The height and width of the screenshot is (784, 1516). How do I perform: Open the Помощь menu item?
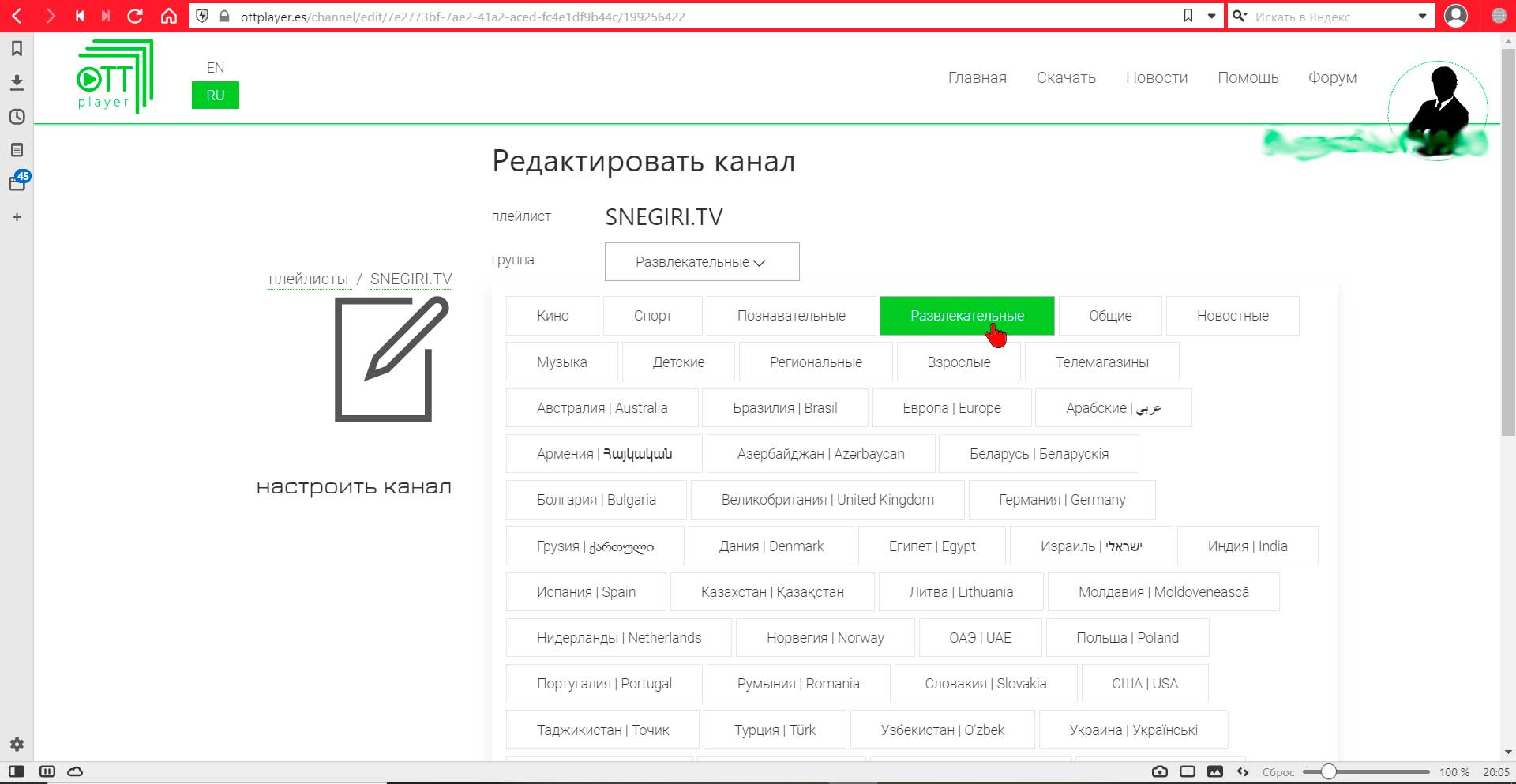point(1248,77)
